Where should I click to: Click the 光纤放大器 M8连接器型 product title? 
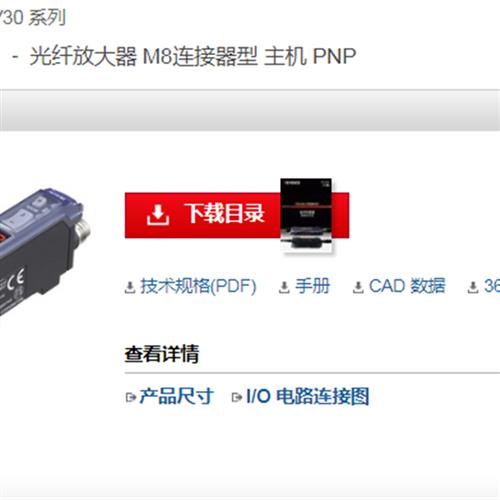coord(193,56)
